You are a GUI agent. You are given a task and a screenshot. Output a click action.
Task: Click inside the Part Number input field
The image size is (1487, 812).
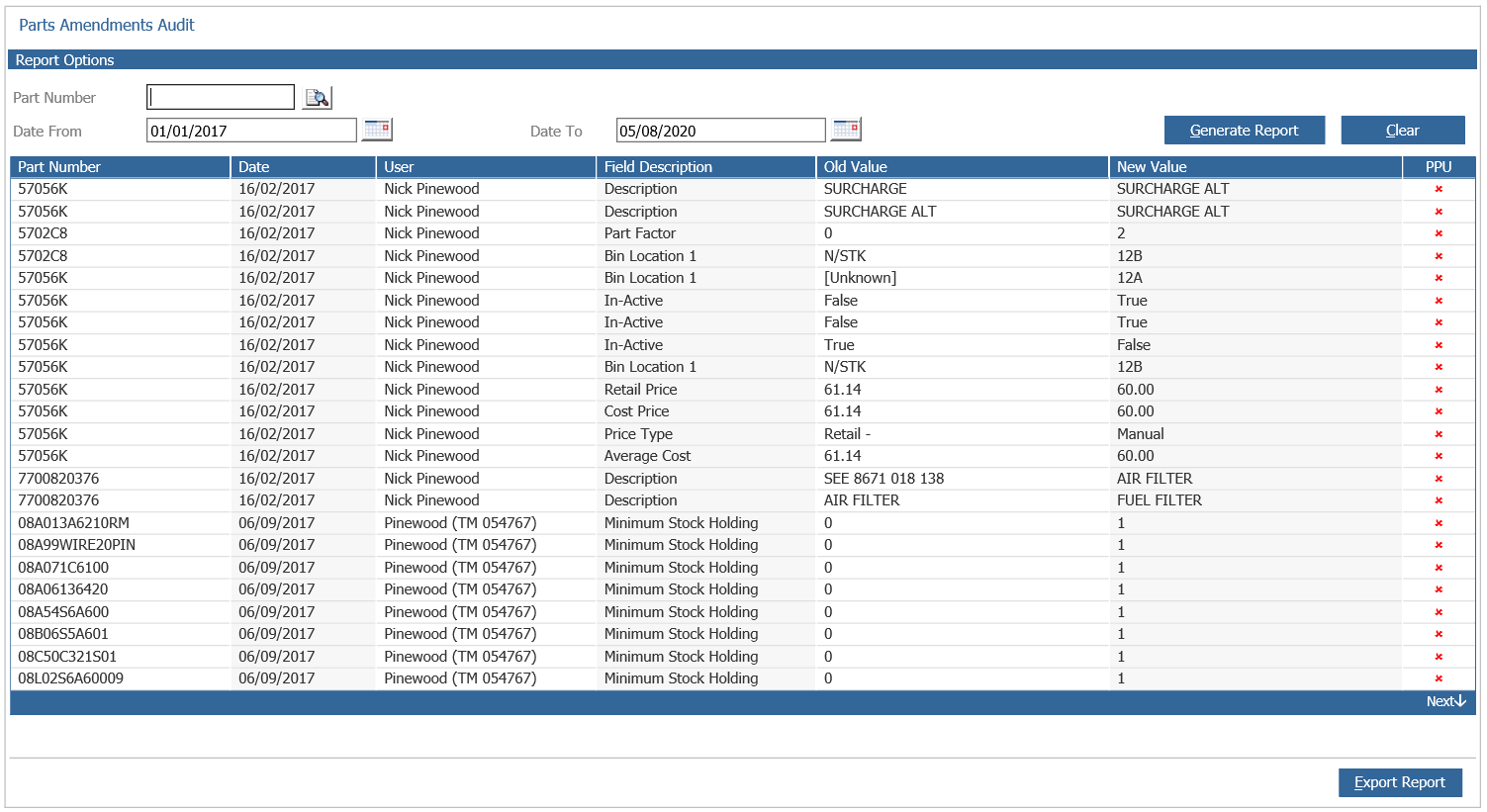click(220, 96)
